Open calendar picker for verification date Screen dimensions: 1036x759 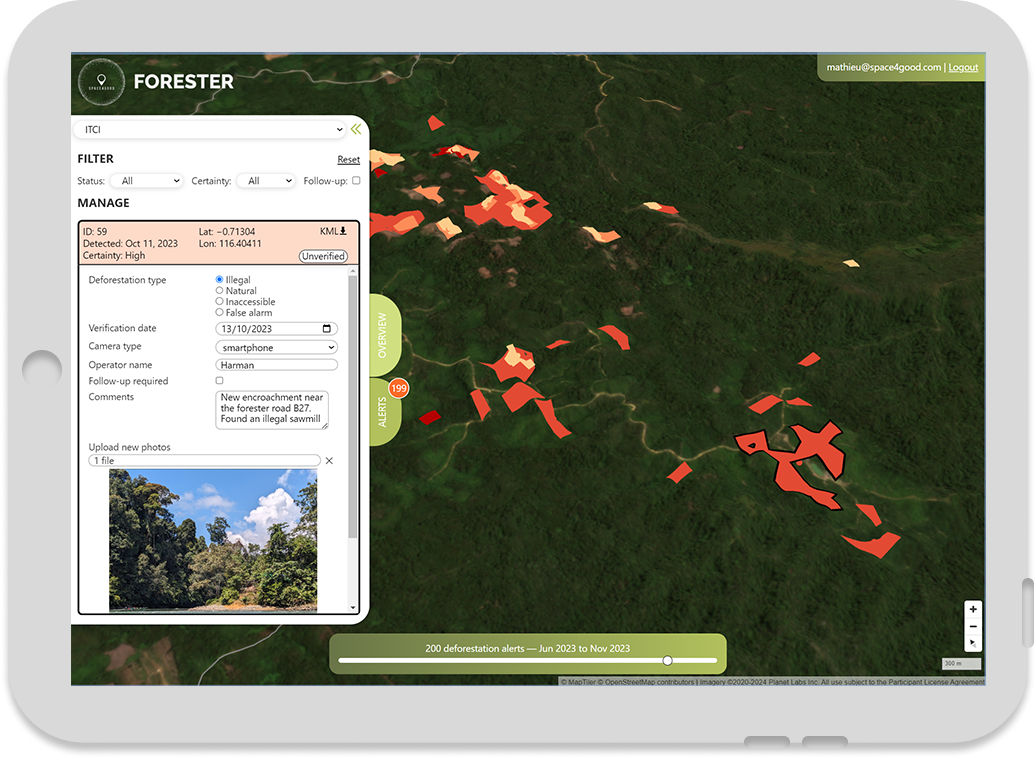[x=326, y=329]
